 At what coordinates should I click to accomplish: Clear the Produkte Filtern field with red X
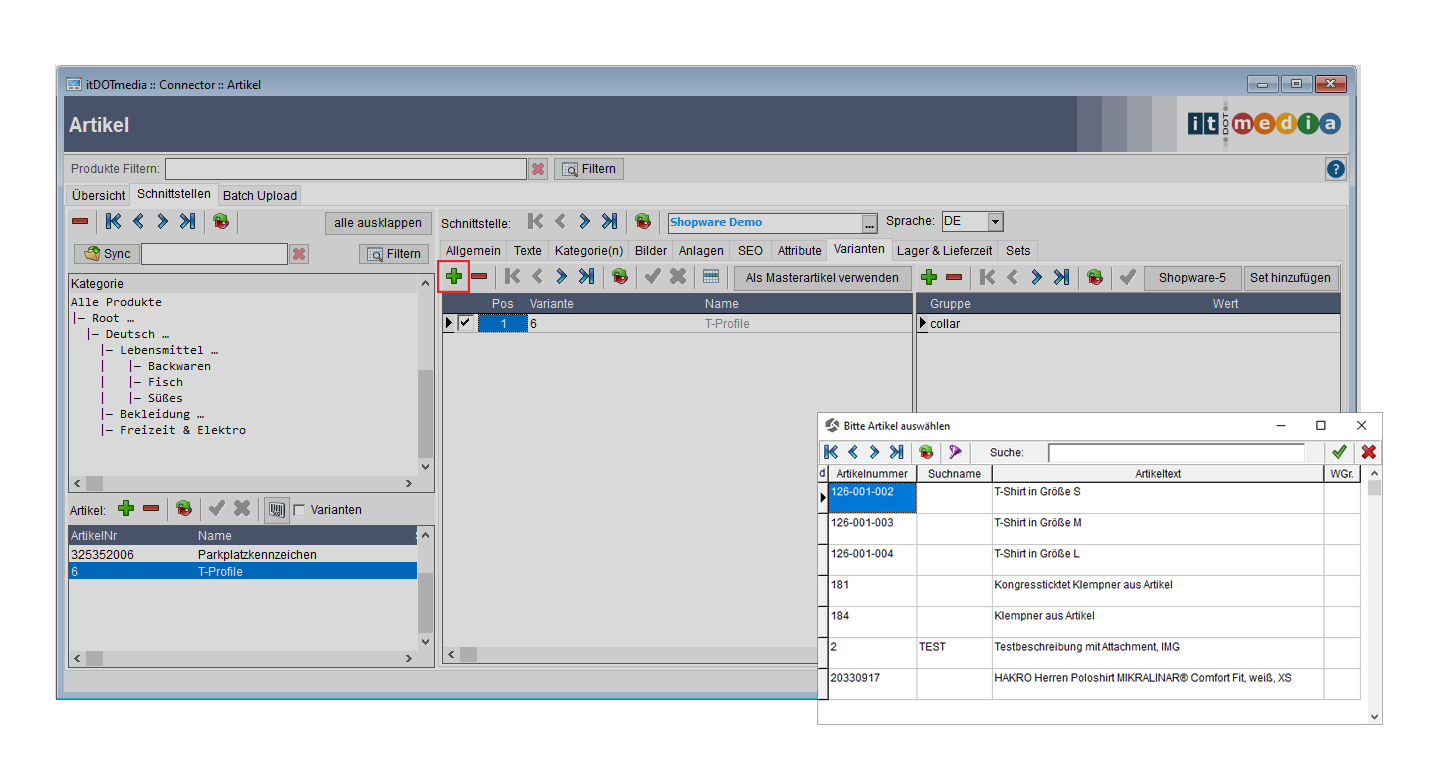[538, 169]
